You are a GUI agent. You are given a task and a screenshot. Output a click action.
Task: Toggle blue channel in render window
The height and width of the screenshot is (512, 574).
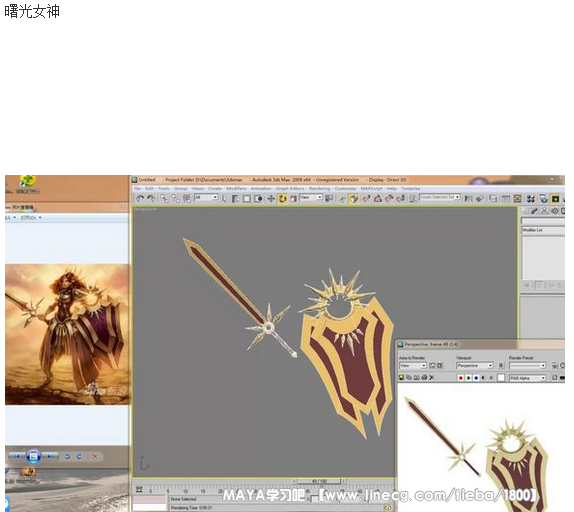pos(476,378)
